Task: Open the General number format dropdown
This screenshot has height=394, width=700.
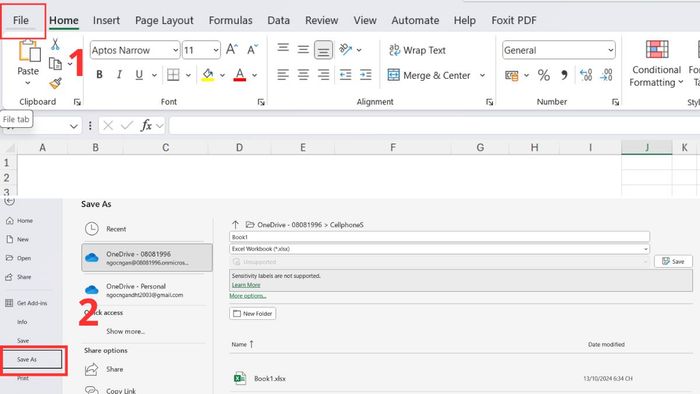Action: (x=610, y=50)
